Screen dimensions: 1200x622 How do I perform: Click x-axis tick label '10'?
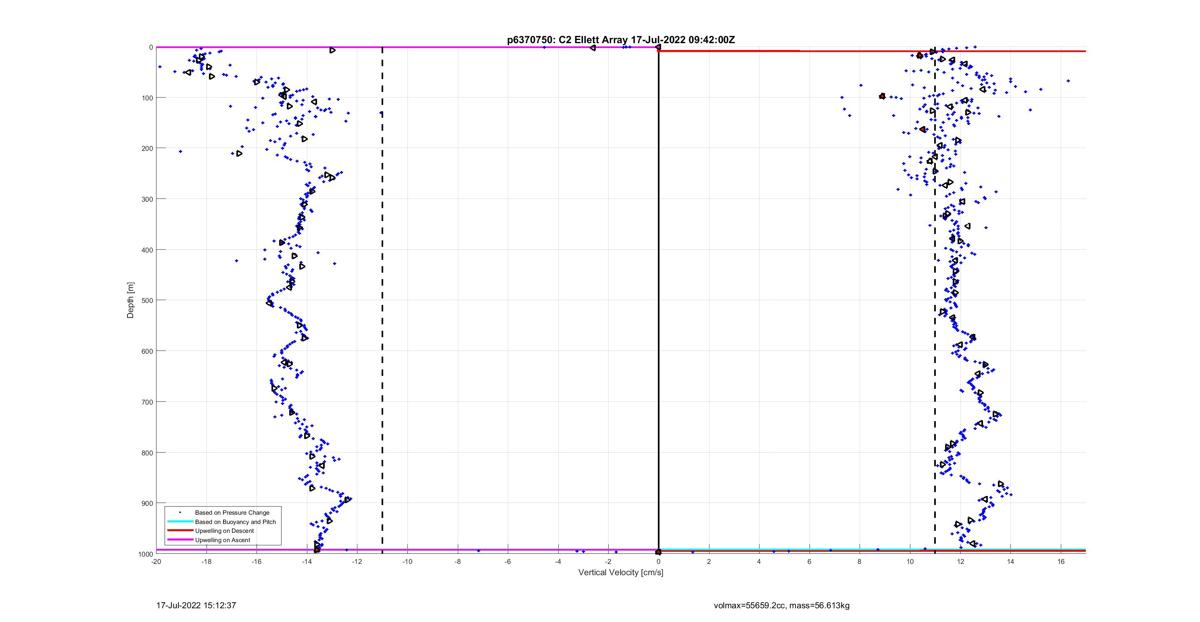tap(910, 560)
